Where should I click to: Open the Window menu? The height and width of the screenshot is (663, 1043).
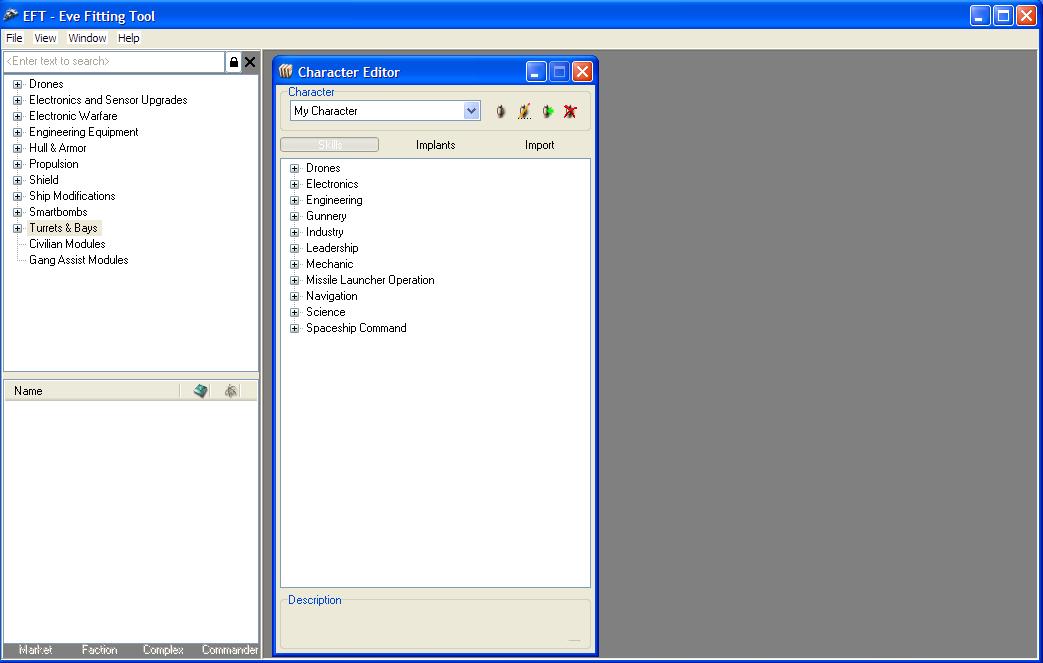coord(87,38)
